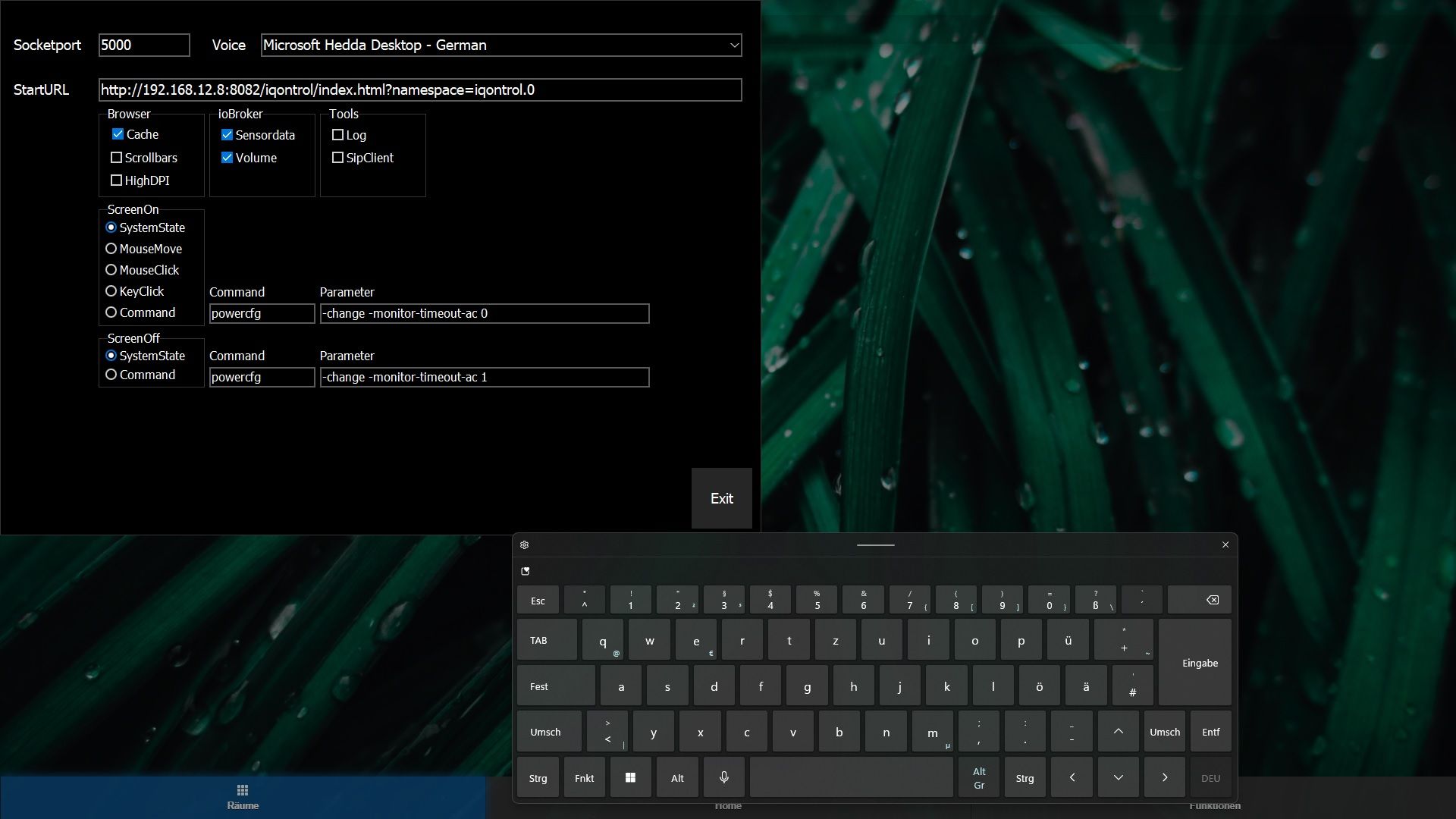Click the Exit button
The image size is (1456, 819).
[721, 498]
